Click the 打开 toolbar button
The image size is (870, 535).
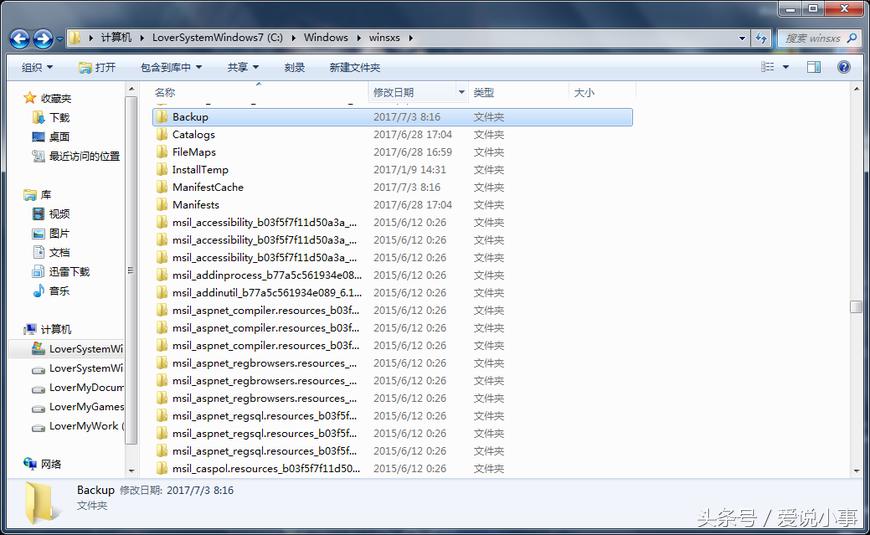97,67
